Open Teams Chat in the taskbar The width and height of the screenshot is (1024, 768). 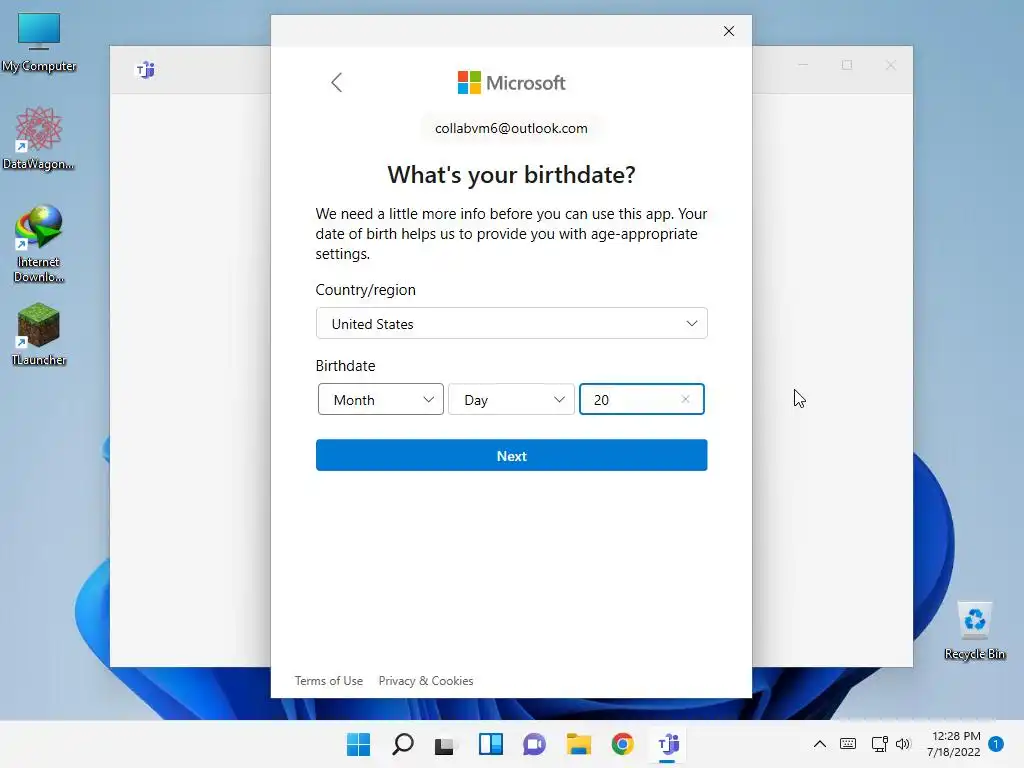point(534,744)
